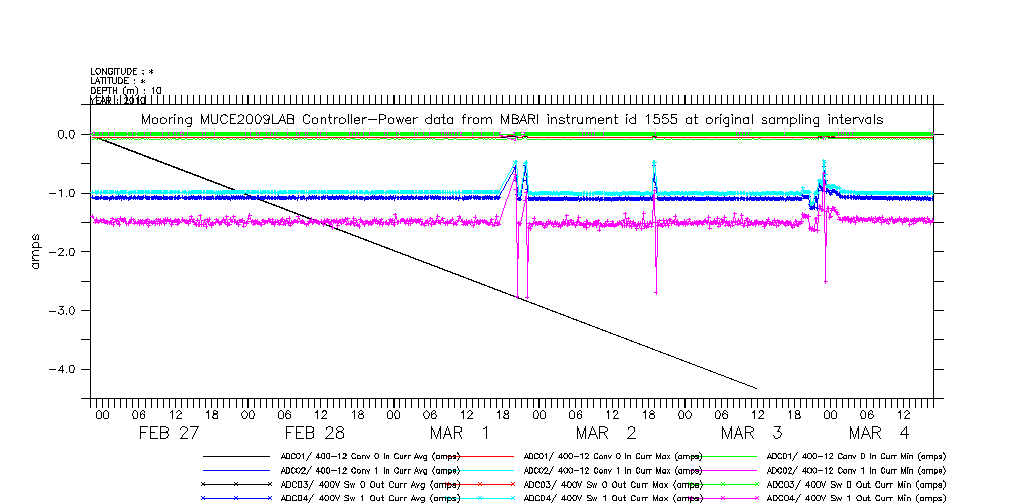1009x504 pixels.
Task: Click the LONGITUDE metadata line
Action: (x=122, y=72)
